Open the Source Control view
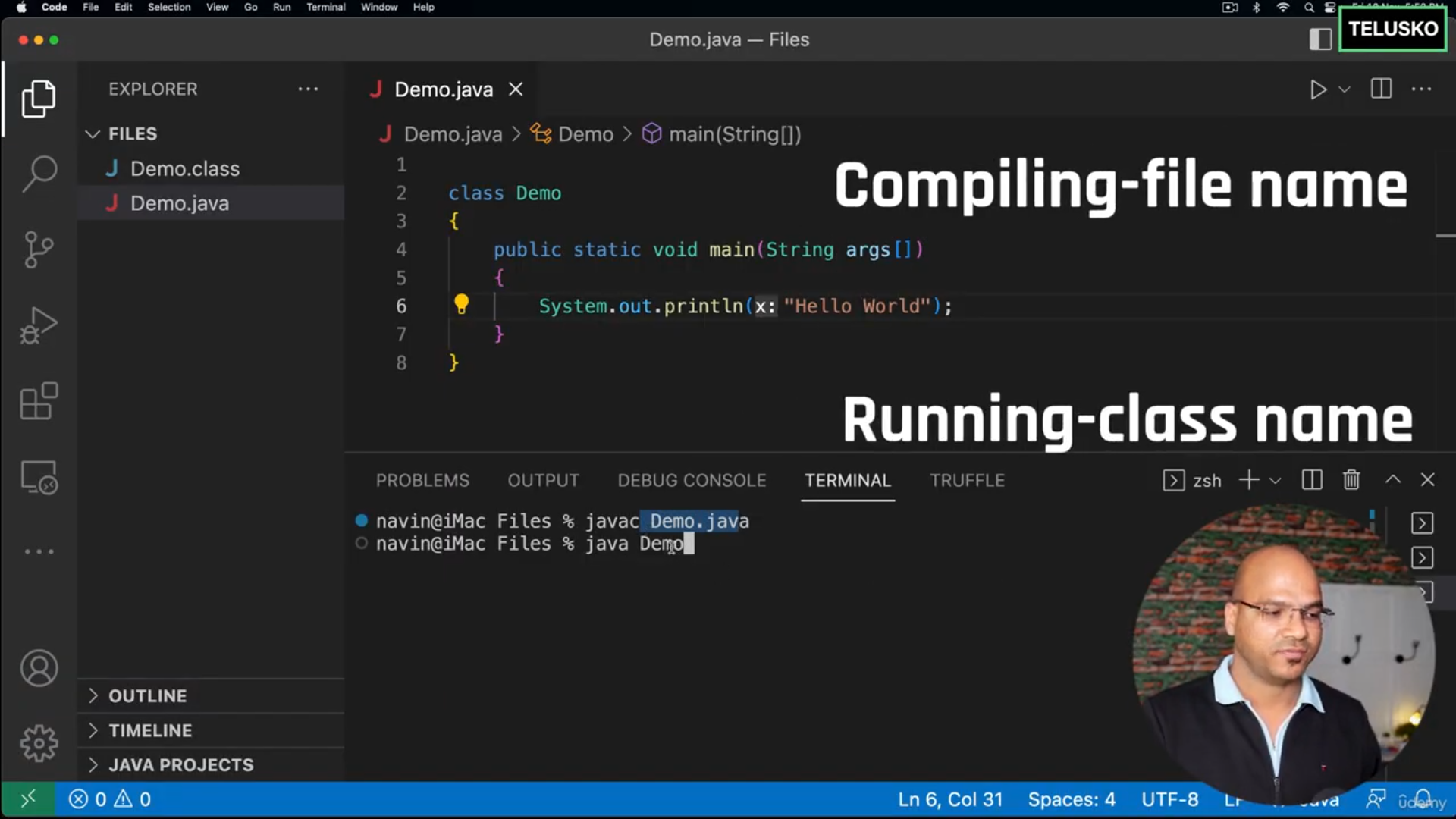Screen dimensions: 1456x819 click(x=39, y=249)
